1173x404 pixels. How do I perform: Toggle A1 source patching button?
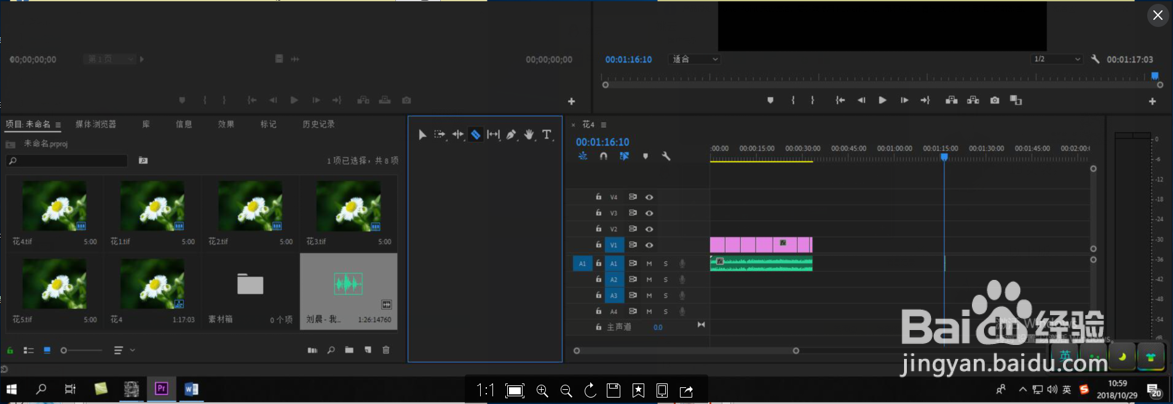point(582,263)
